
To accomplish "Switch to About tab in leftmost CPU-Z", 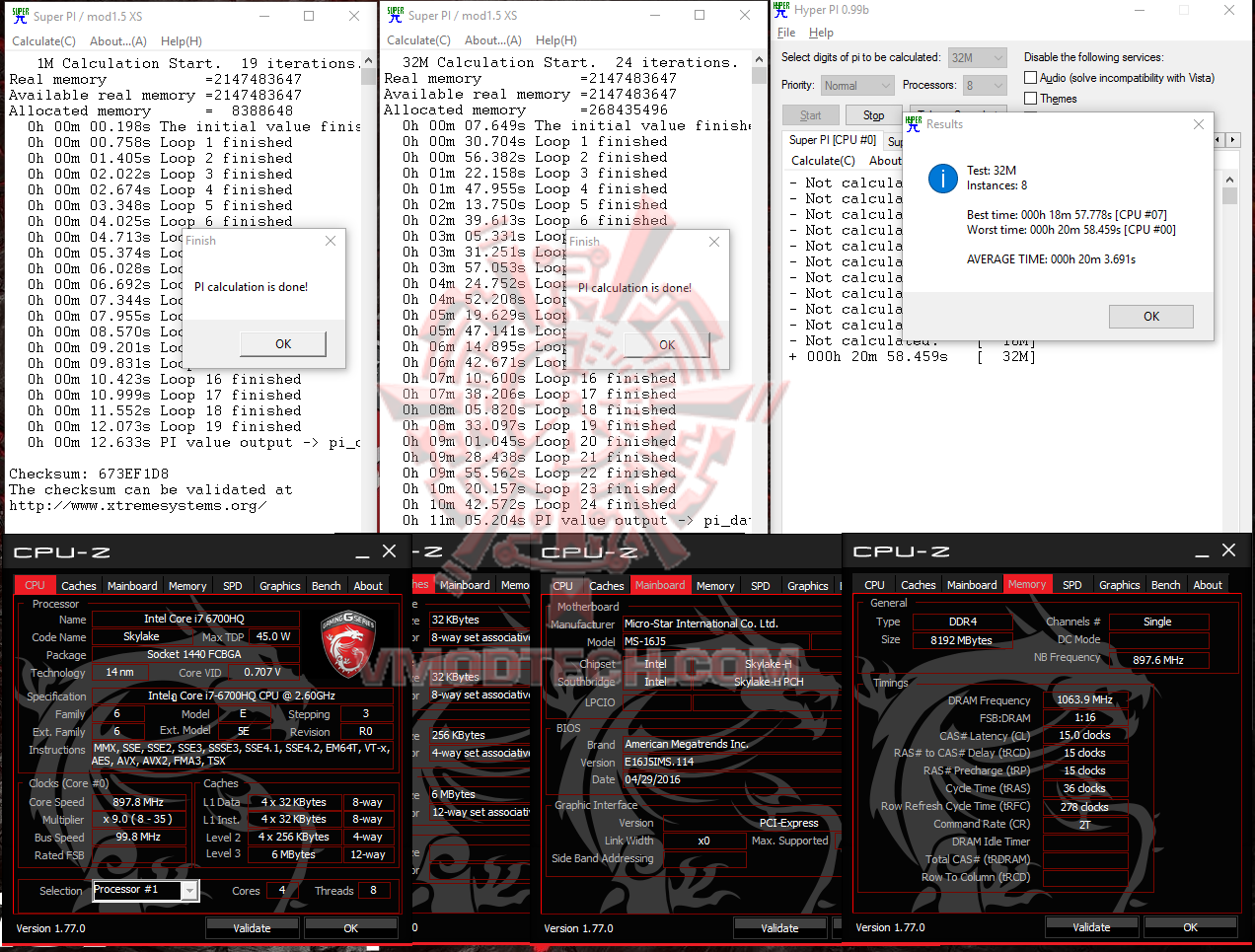I will pyautogui.click(x=368, y=586).
